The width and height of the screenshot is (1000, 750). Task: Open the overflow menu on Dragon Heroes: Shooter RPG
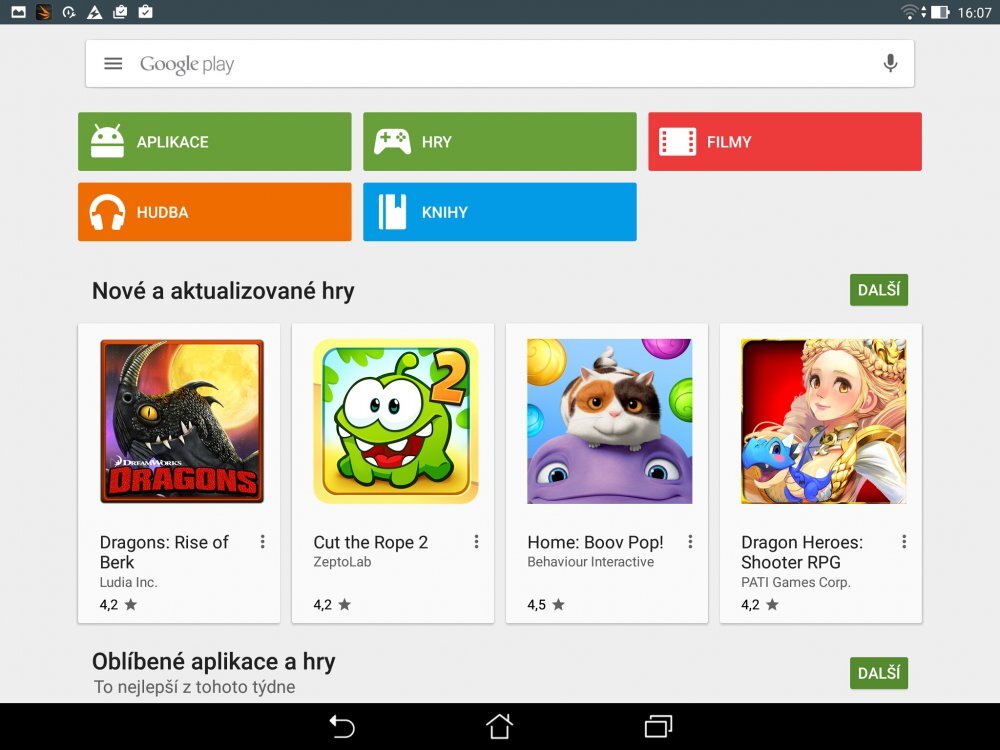click(x=903, y=541)
